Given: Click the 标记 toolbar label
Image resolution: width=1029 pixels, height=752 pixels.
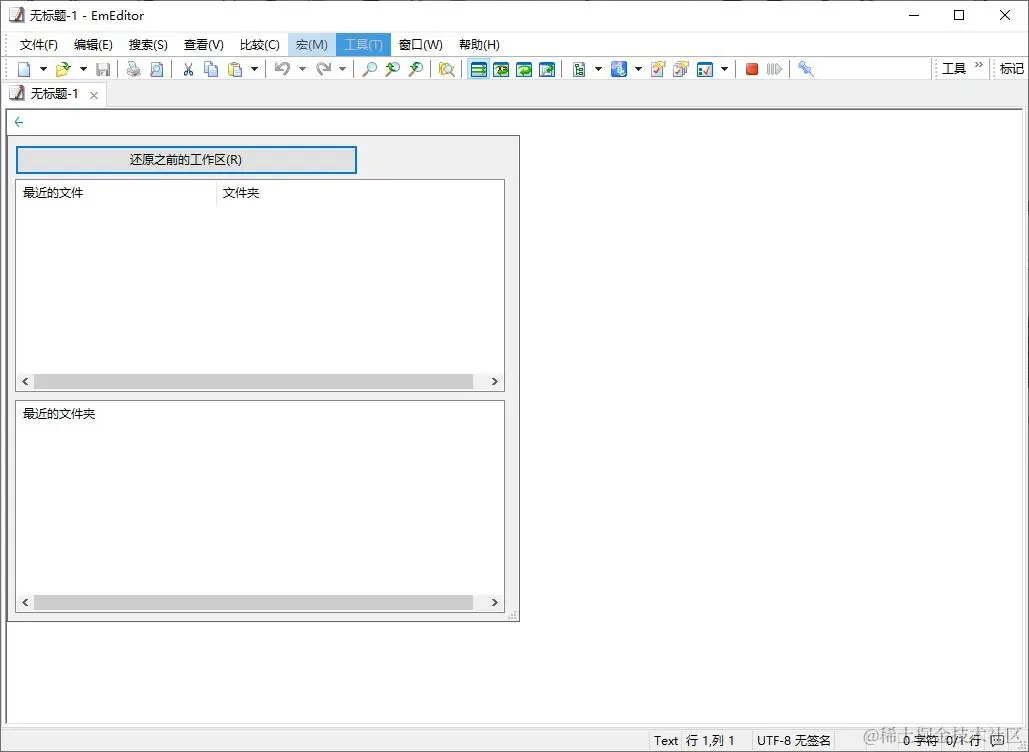Looking at the screenshot, I should pos(1011,69).
